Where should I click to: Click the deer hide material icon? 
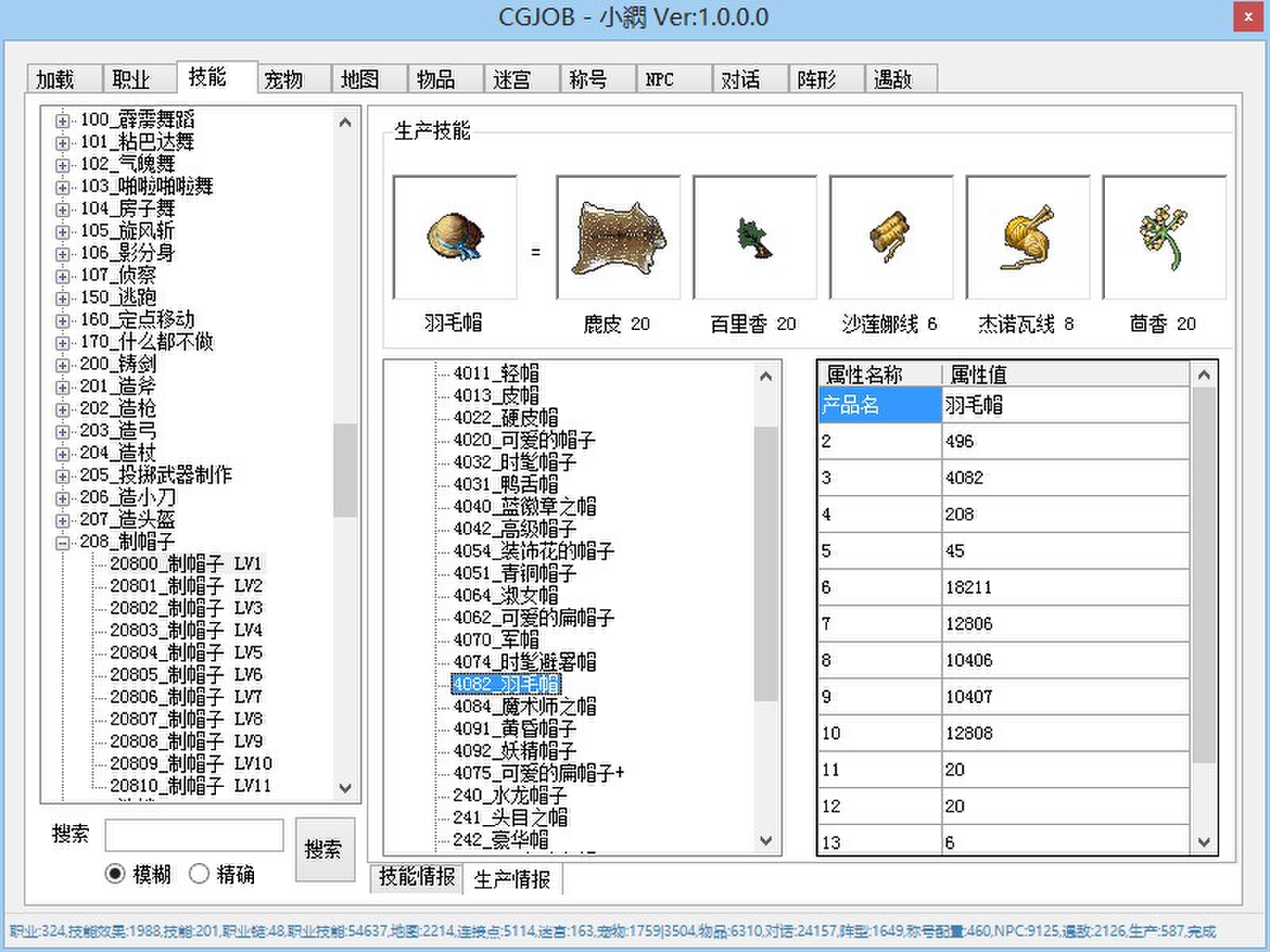pos(618,237)
